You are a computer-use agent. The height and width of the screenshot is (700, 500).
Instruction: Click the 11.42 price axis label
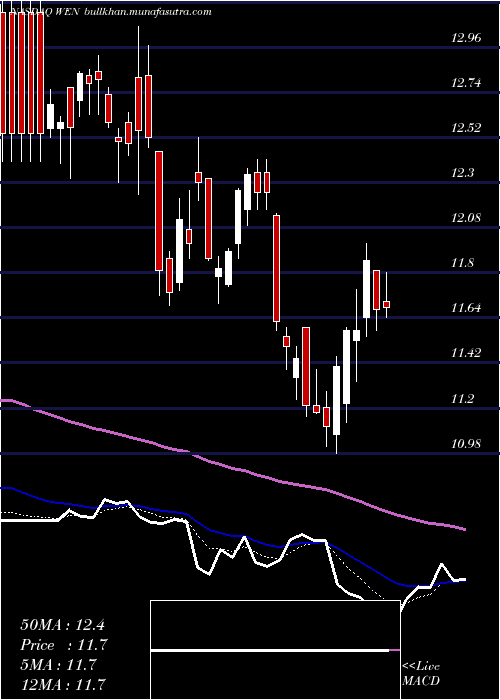[467, 354]
